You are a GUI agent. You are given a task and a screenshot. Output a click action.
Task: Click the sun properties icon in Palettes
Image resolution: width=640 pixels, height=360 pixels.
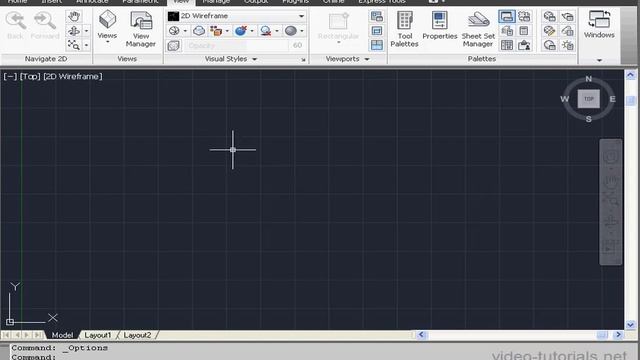[567, 45]
